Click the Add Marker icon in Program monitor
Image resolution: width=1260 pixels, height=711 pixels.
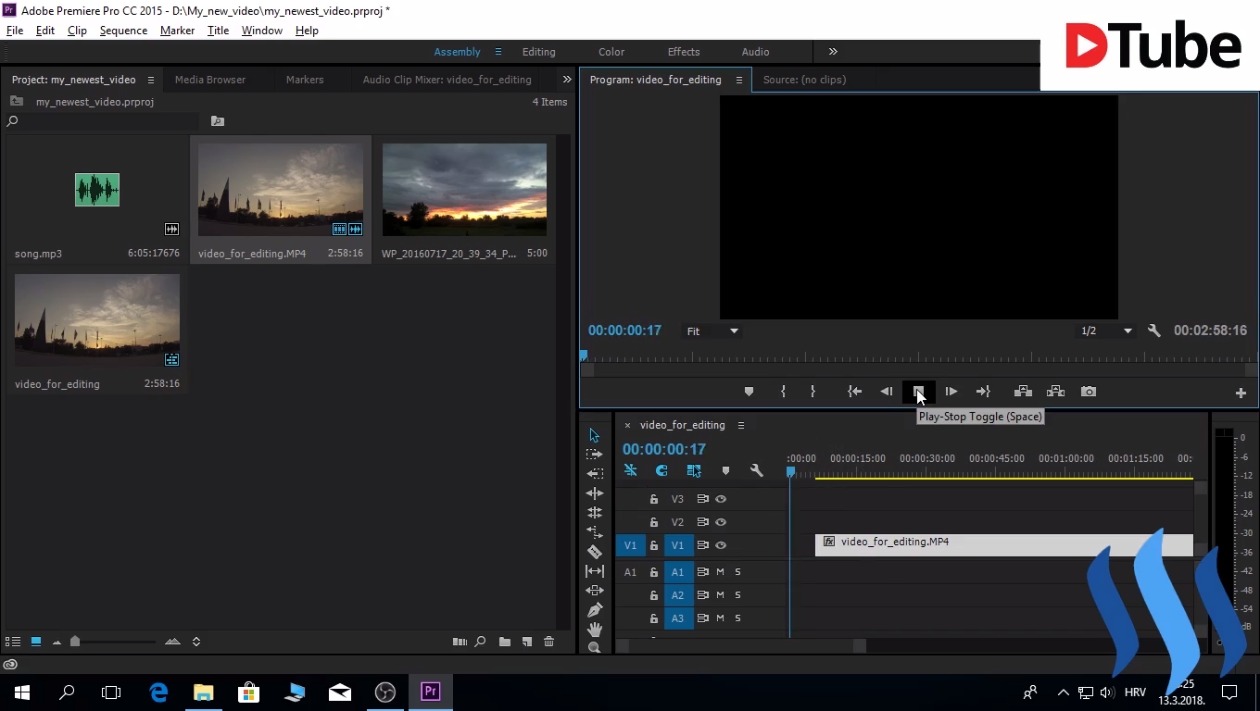tap(748, 392)
